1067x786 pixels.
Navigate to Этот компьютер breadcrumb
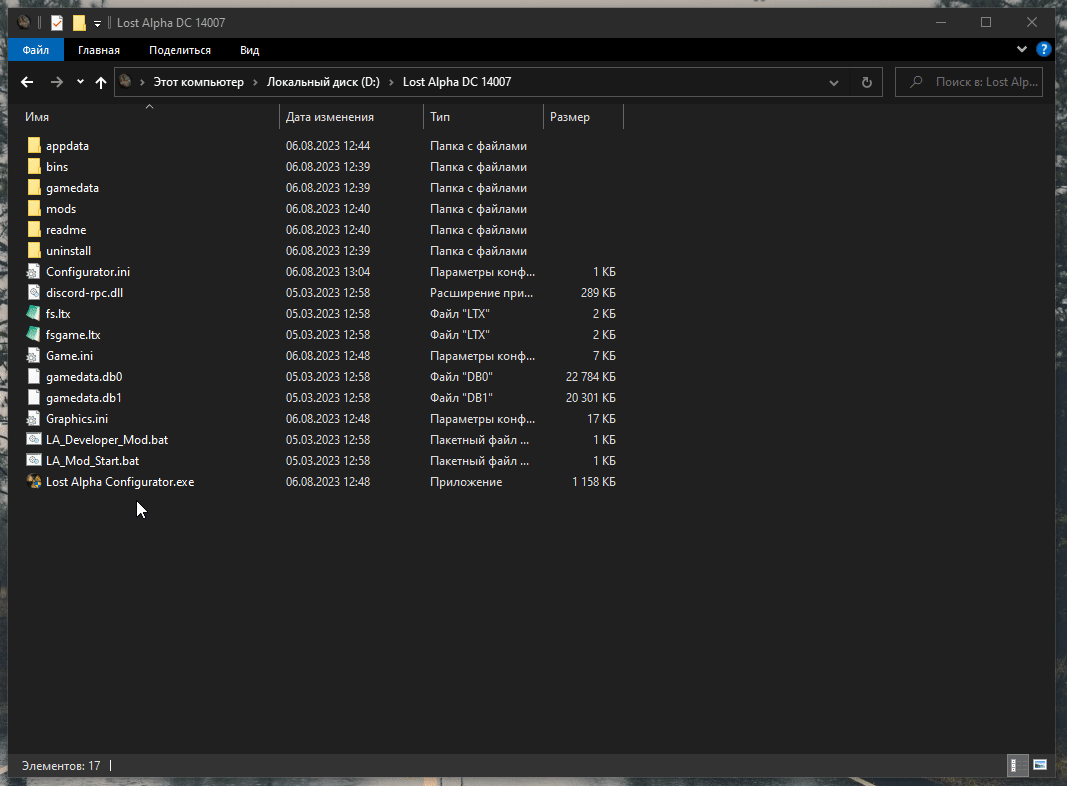coord(199,82)
